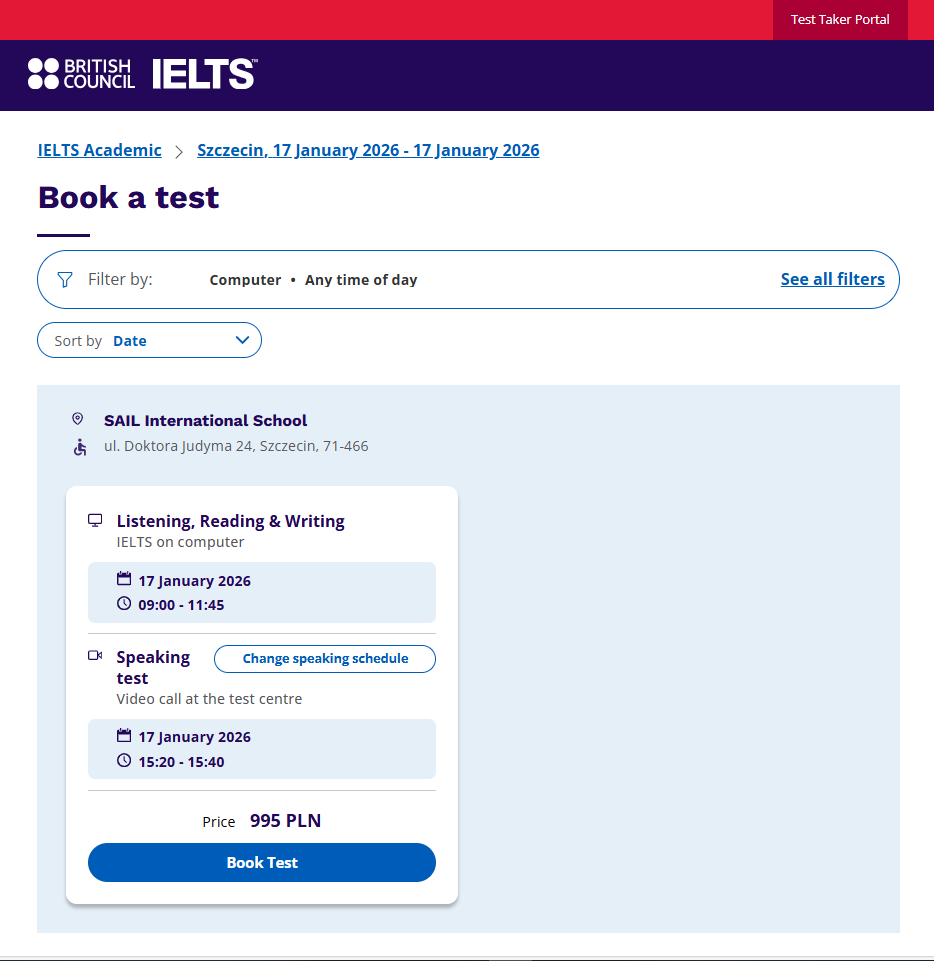Select the Any time of day filter
Viewport: 934px width, 961px height.
(361, 281)
